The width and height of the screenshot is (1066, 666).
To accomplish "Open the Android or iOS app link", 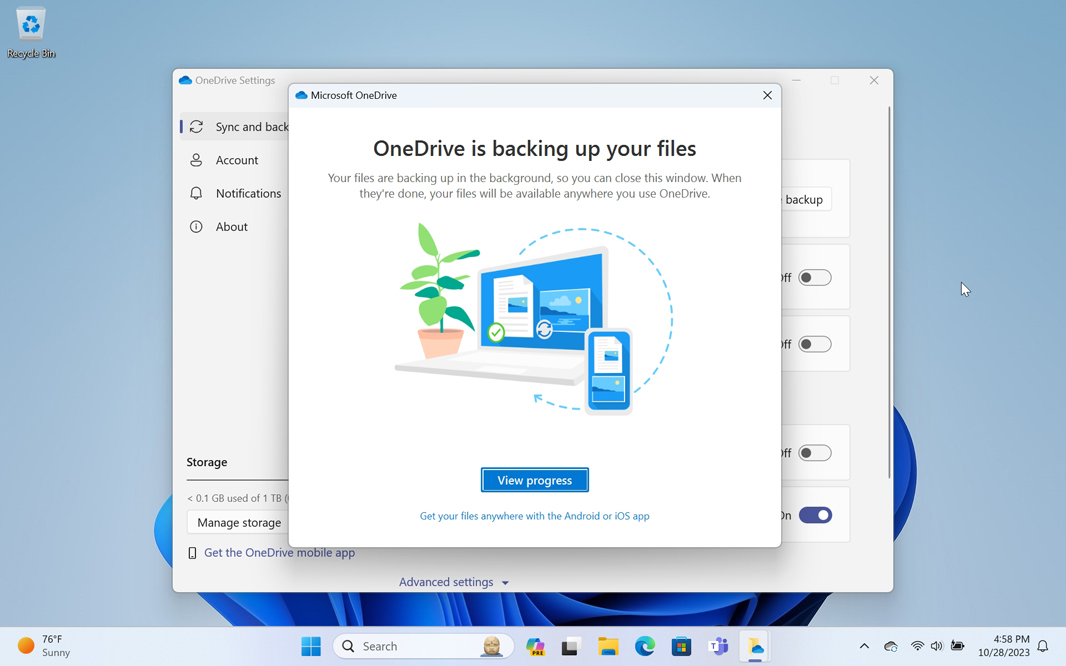I will (534, 516).
